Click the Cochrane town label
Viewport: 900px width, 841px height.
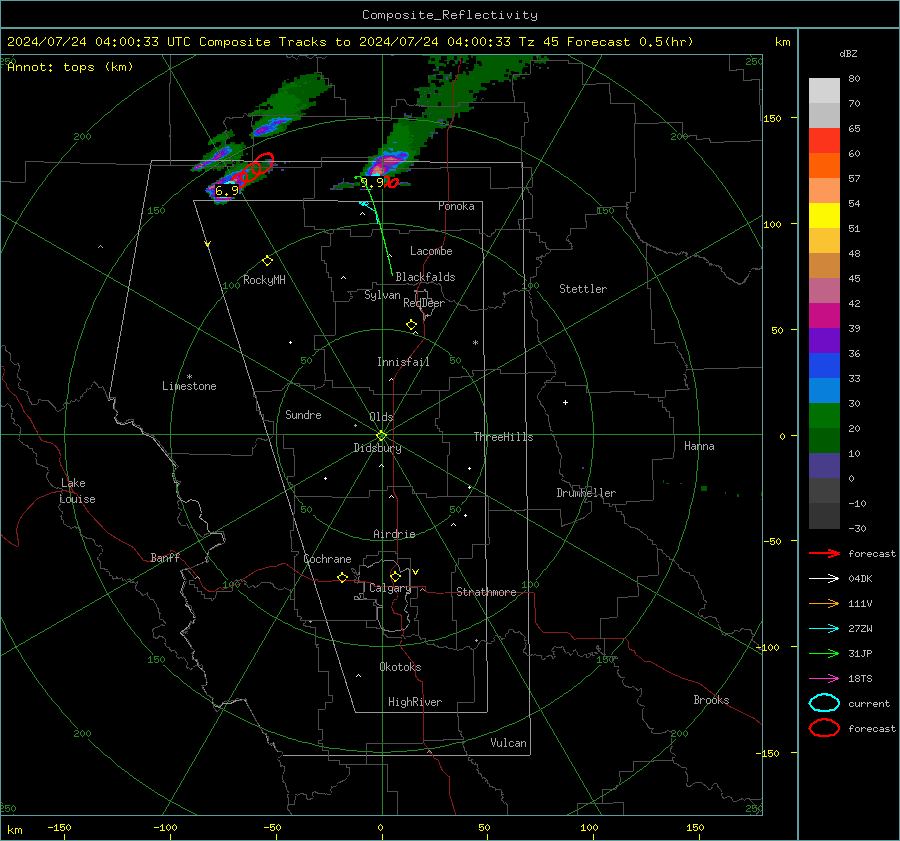[327, 559]
